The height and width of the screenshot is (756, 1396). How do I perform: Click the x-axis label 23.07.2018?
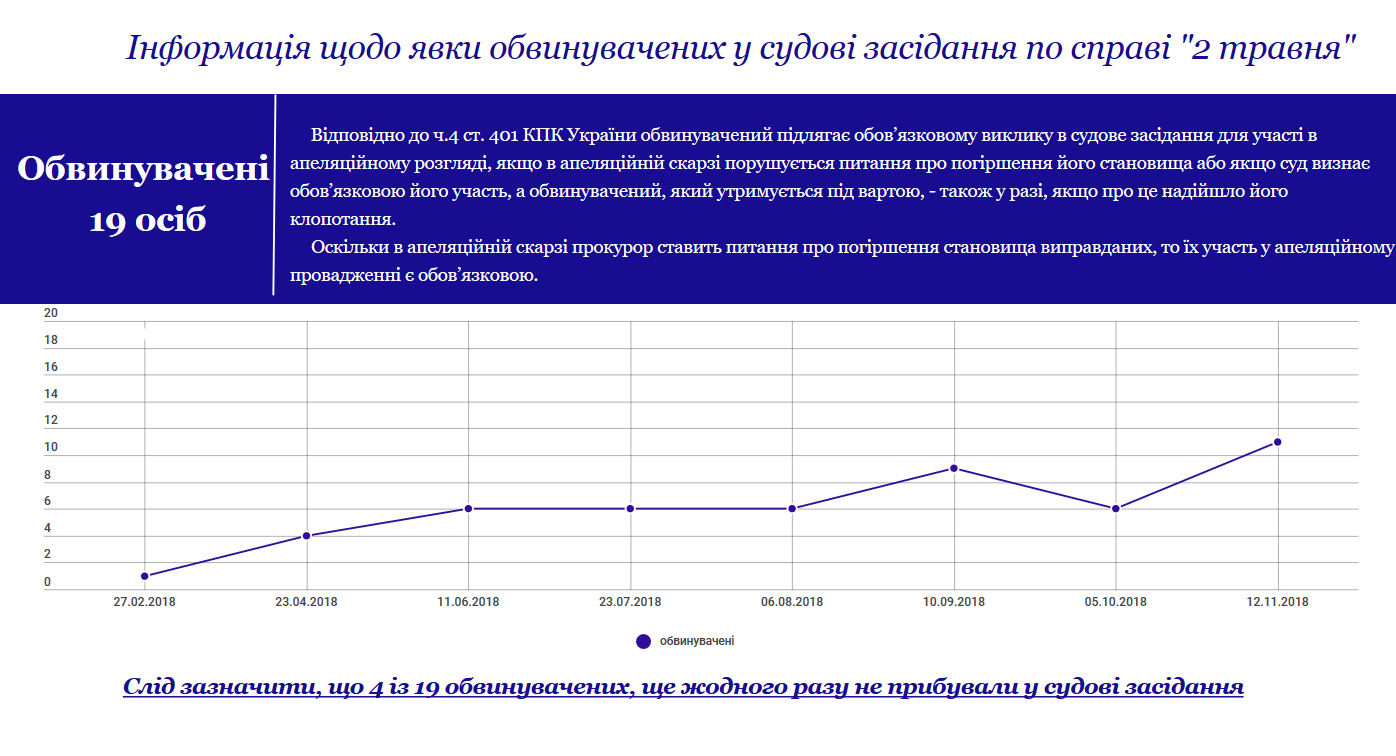coord(630,602)
